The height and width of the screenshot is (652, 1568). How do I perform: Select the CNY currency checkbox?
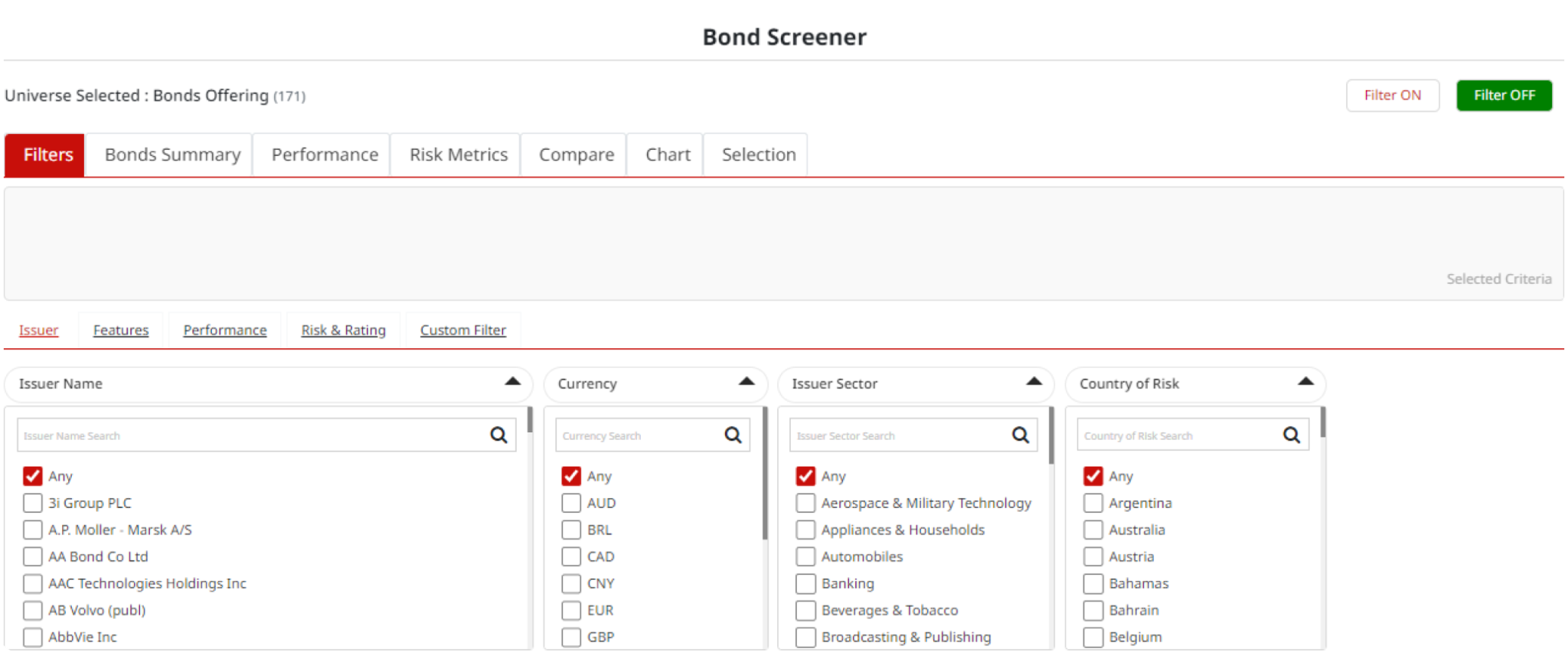point(571,583)
